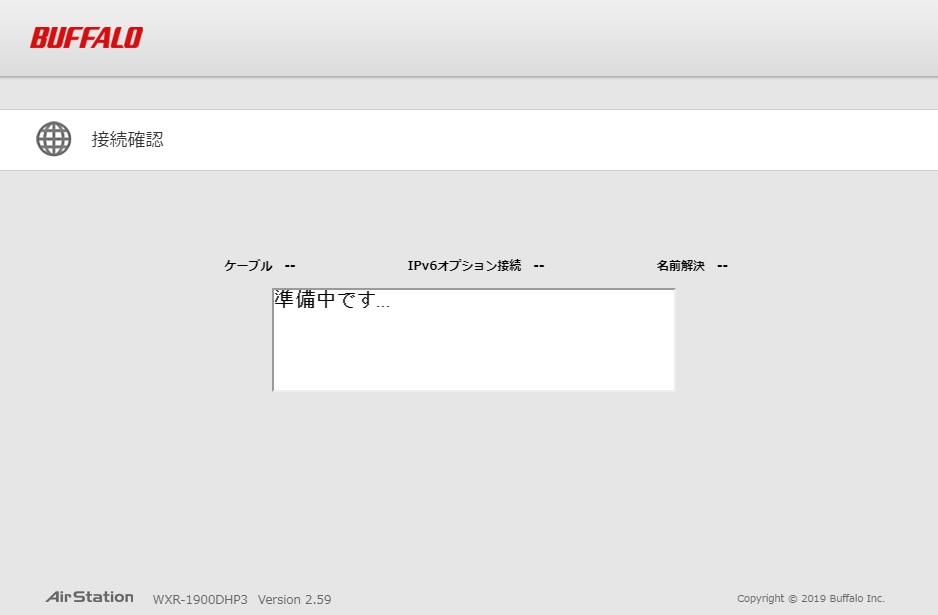The height and width of the screenshot is (615, 938).
Task: Click the Copyright 2019 Buffalo Inc. notice
Action: (x=810, y=599)
